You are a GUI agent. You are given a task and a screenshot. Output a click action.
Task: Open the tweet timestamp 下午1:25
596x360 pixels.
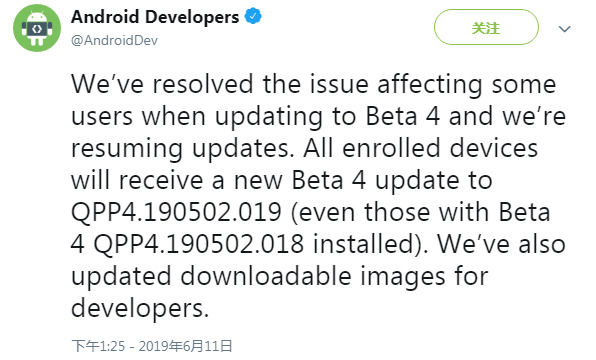tap(98, 346)
